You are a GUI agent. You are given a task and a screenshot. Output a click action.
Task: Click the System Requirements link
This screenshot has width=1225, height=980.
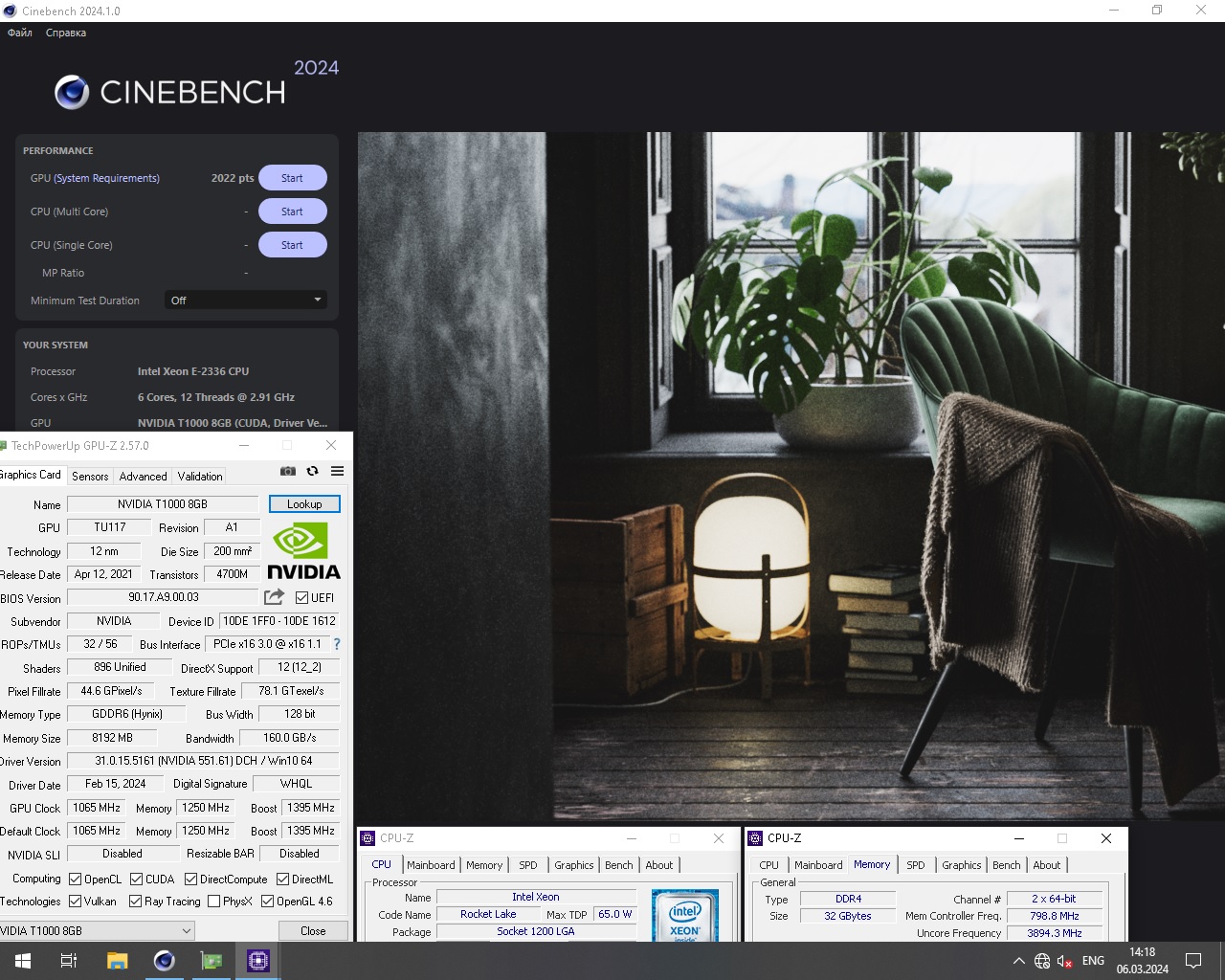pyautogui.click(x=107, y=178)
